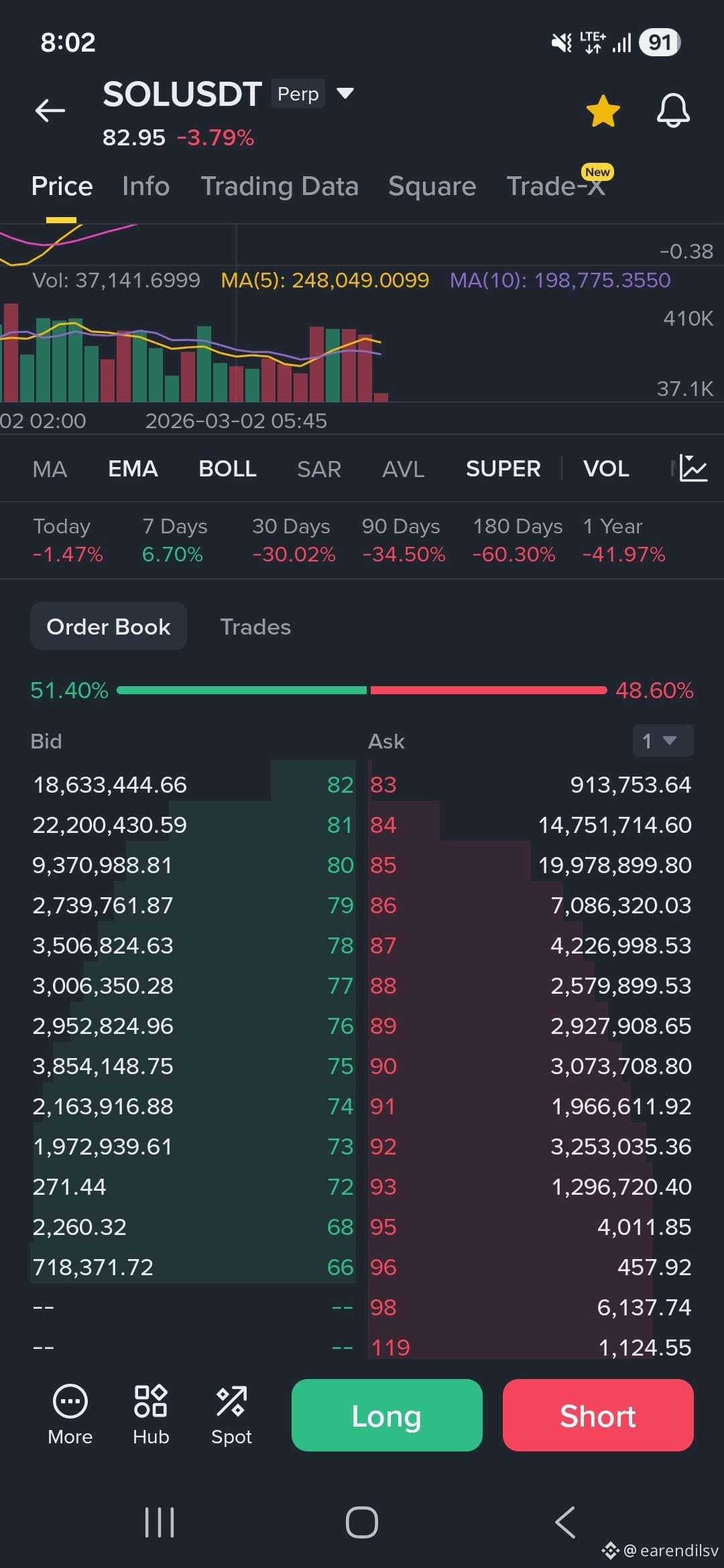Toggle the yellow favorite star

603,111
